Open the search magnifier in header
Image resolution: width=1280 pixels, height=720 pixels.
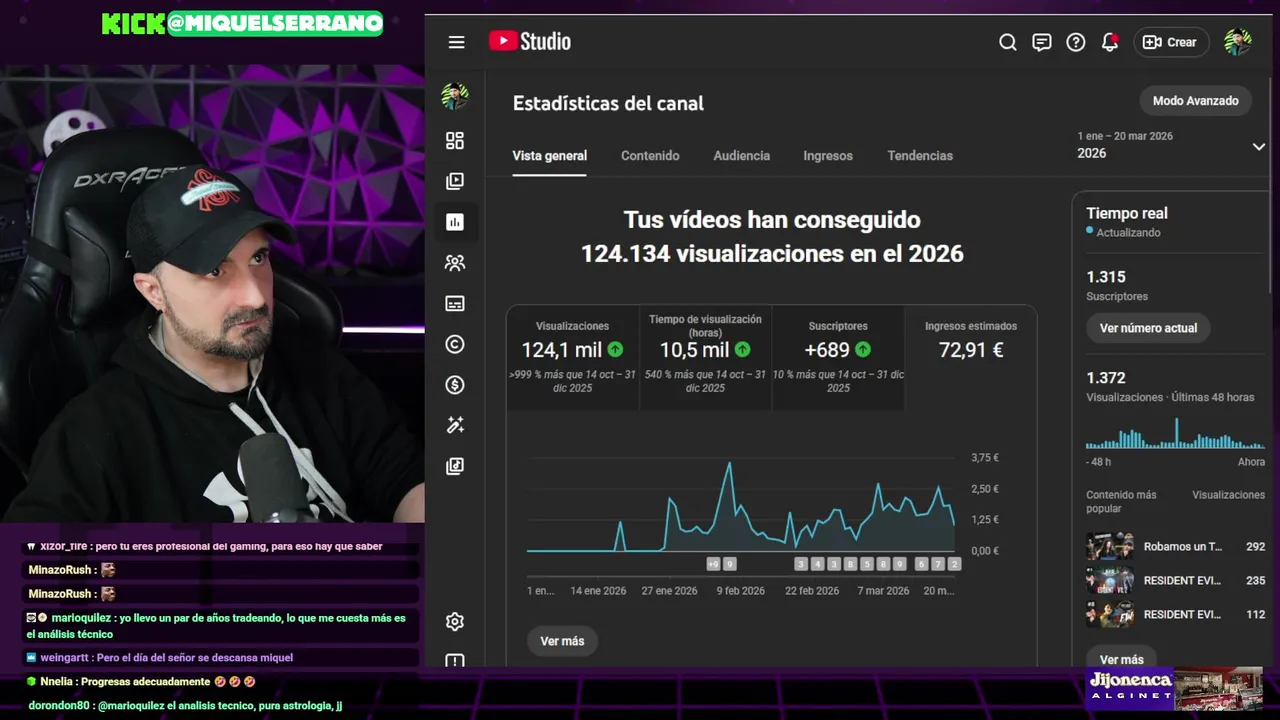tap(1008, 42)
